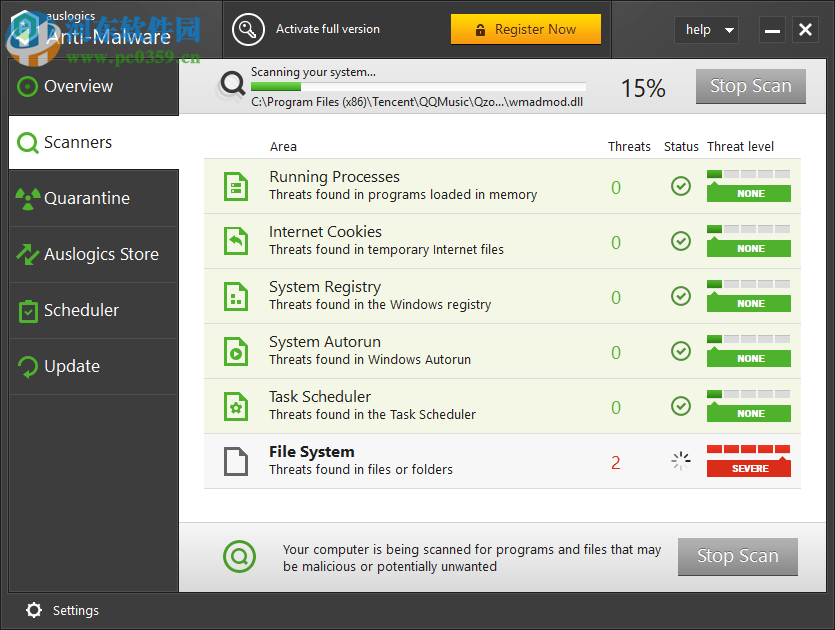Open the Settings gear at bottom left
The height and width of the screenshot is (630, 835).
(x=34, y=610)
